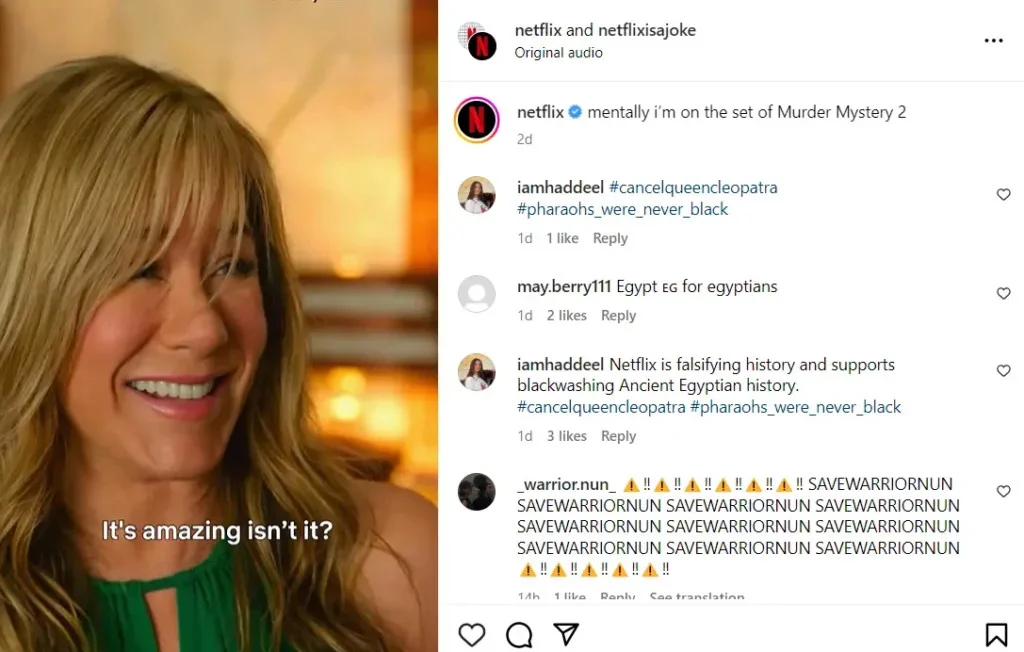Toggle the heart on may.berry111's comment
1024x652 pixels.
(x=1003, y=293)
